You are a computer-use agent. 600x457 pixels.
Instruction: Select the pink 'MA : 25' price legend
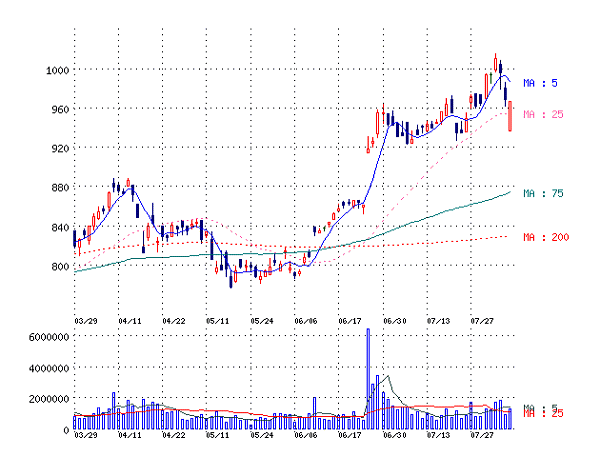[543, 114]
